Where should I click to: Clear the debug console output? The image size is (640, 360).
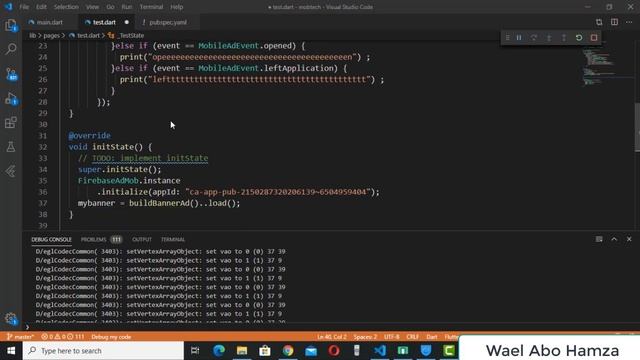tap(599, 239)
